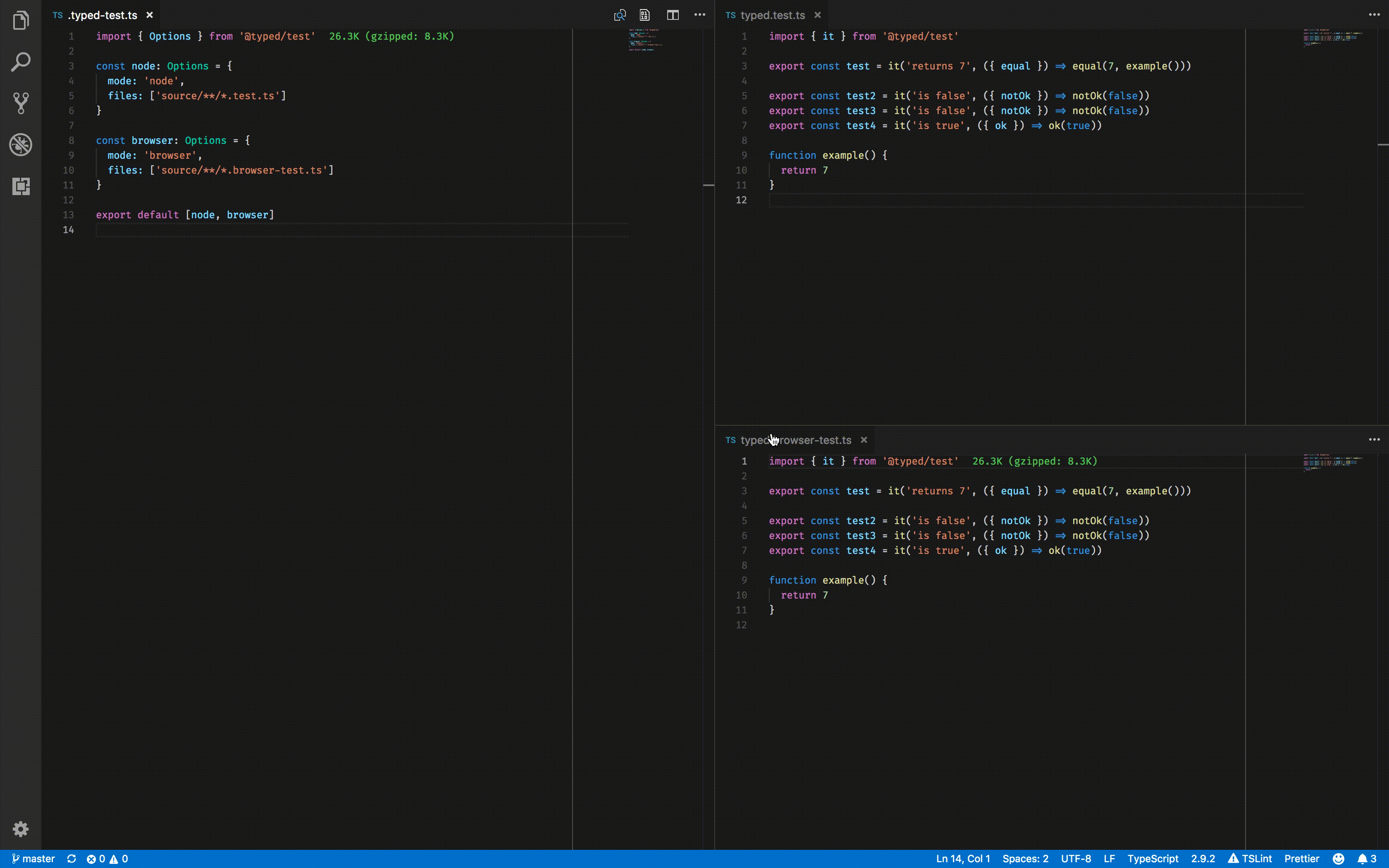Viewport: 1389px width, 868px height.
Task: Open the Debug view in activity bar
Action: (x=21, y=145)
